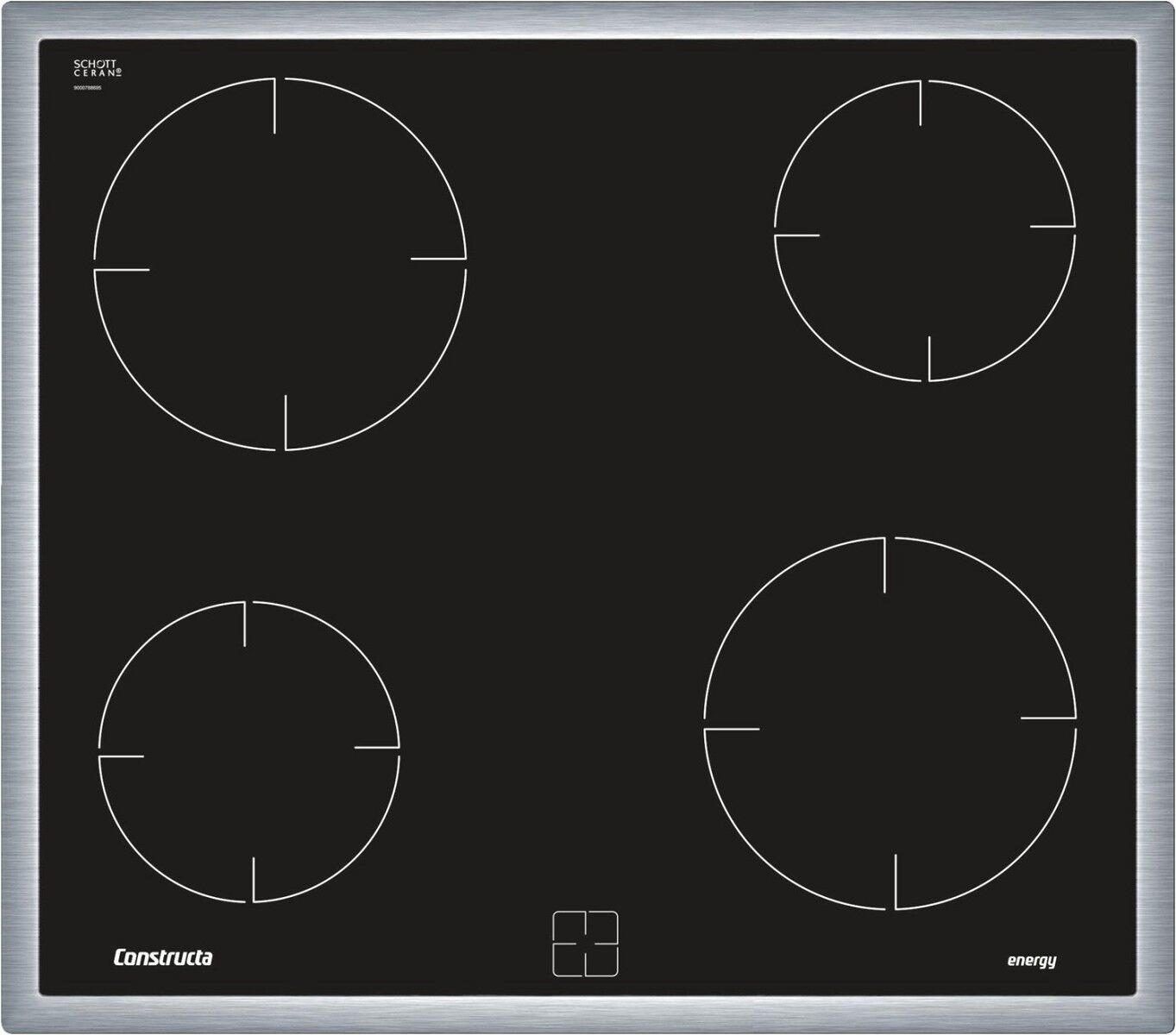Click the Constructa brand logo
1176x1035 pixels.
[163, 957]
